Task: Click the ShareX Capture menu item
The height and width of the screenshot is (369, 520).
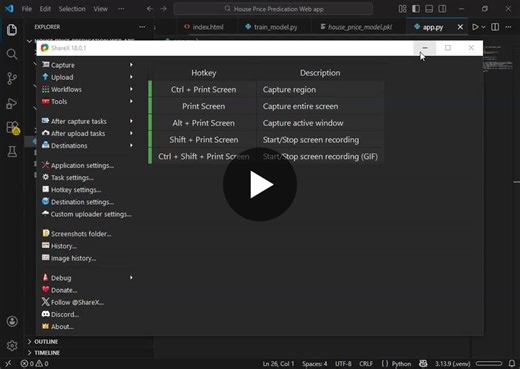Action: click(x=63, y=65)
